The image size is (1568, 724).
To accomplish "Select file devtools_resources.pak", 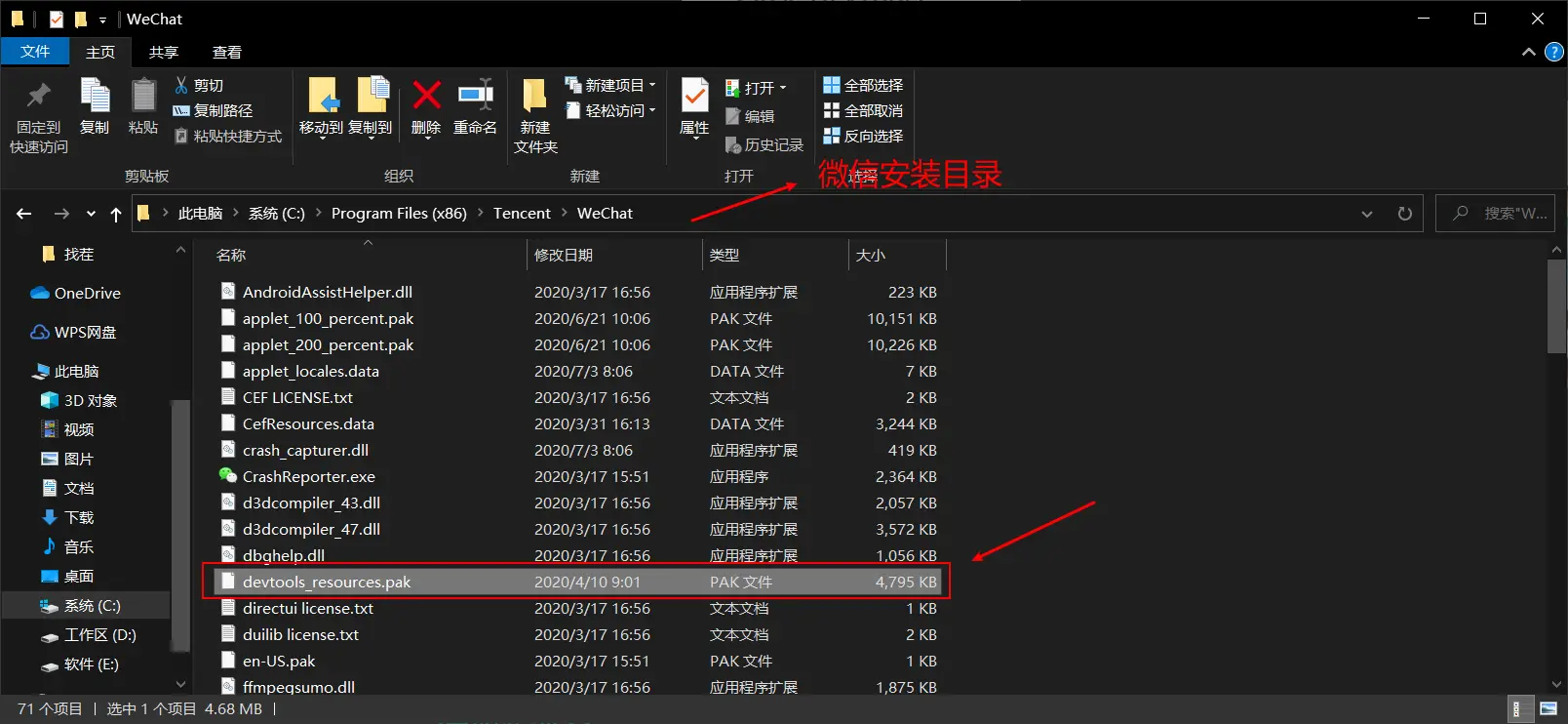I will [x=578, y=582].
